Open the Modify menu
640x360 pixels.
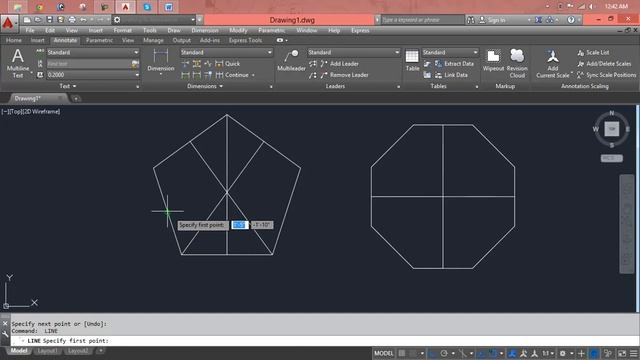coord(238,31)
